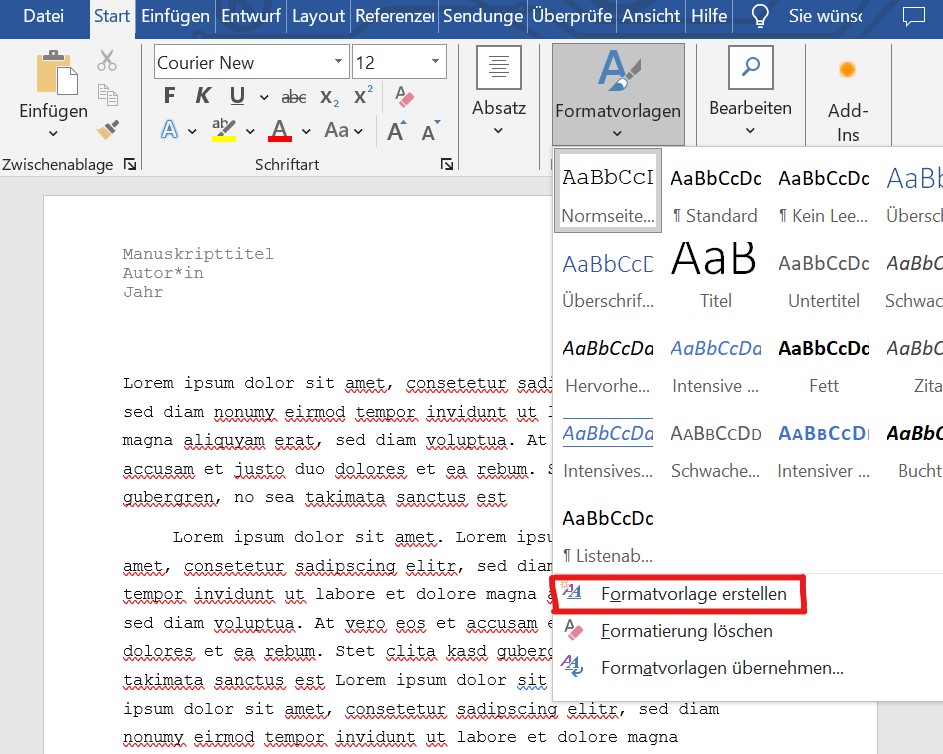The width and height of the screenshot is (943, 754).
Task: Click the red font color swatch
Action: pyautogui.click(x=280, y=131)
